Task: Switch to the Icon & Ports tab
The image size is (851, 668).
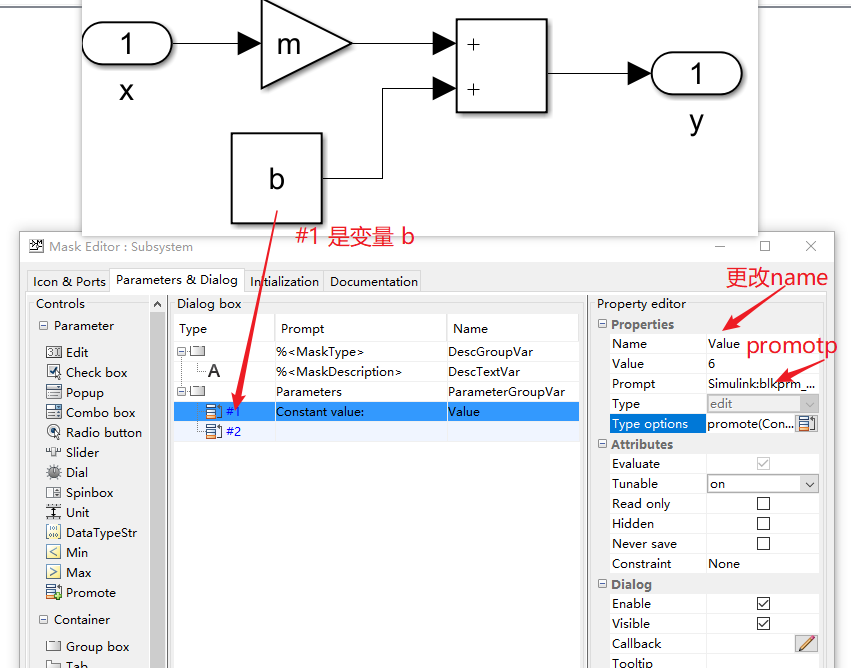Action: pyautogui.click(x=69, y=282)
